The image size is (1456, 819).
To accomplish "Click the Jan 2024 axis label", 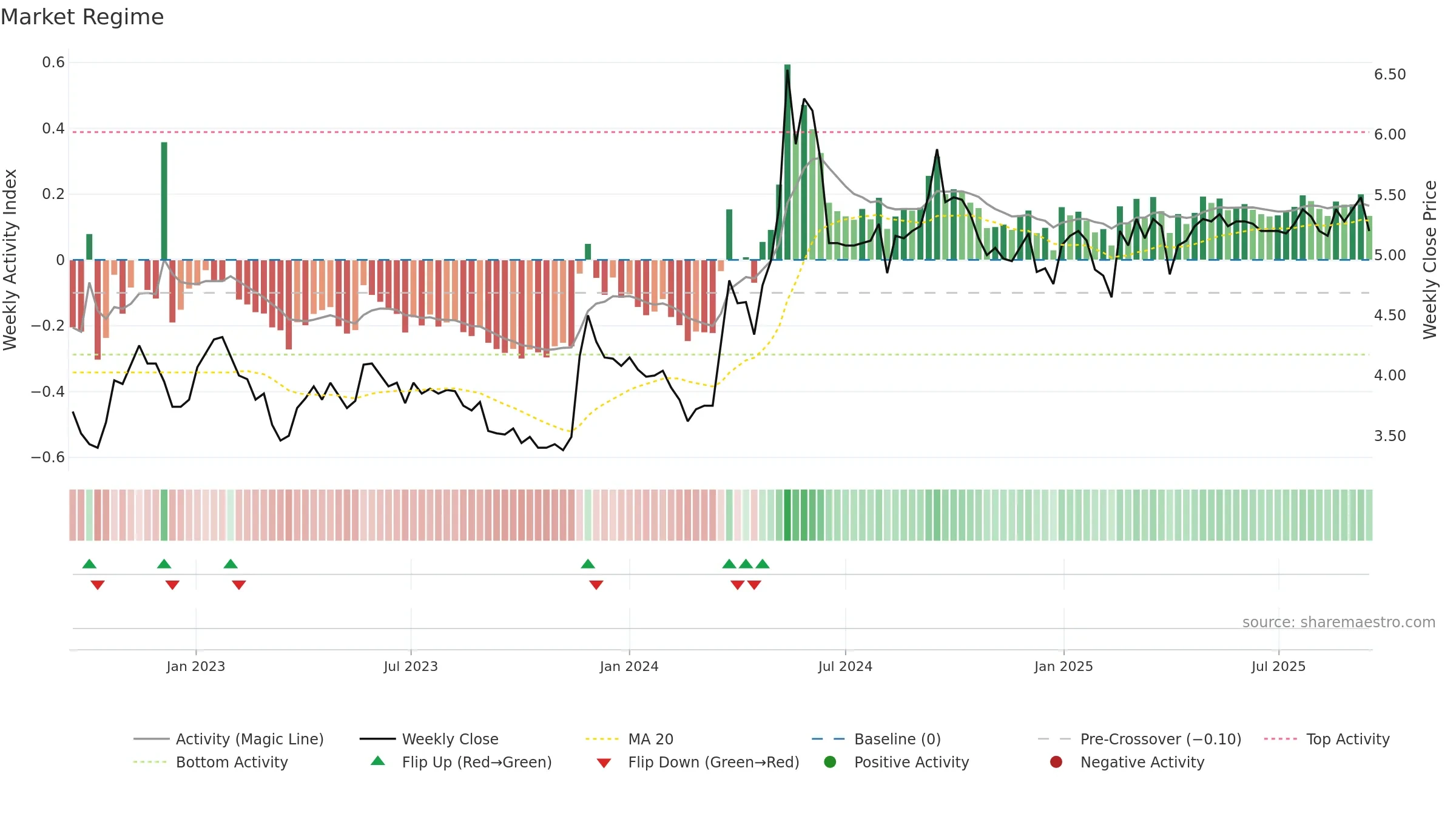I will point(629,666).
